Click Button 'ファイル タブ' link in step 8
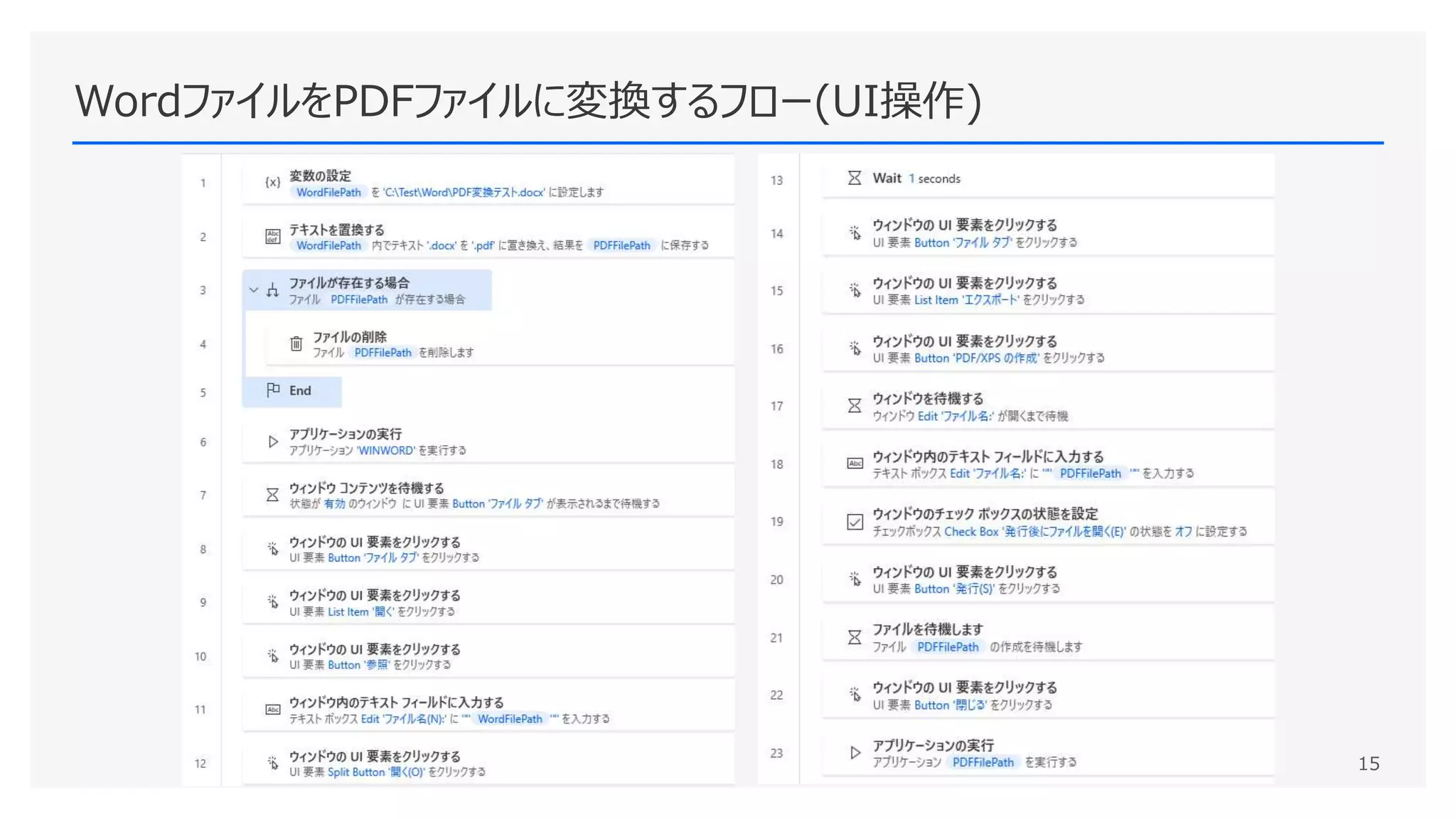 373,558
